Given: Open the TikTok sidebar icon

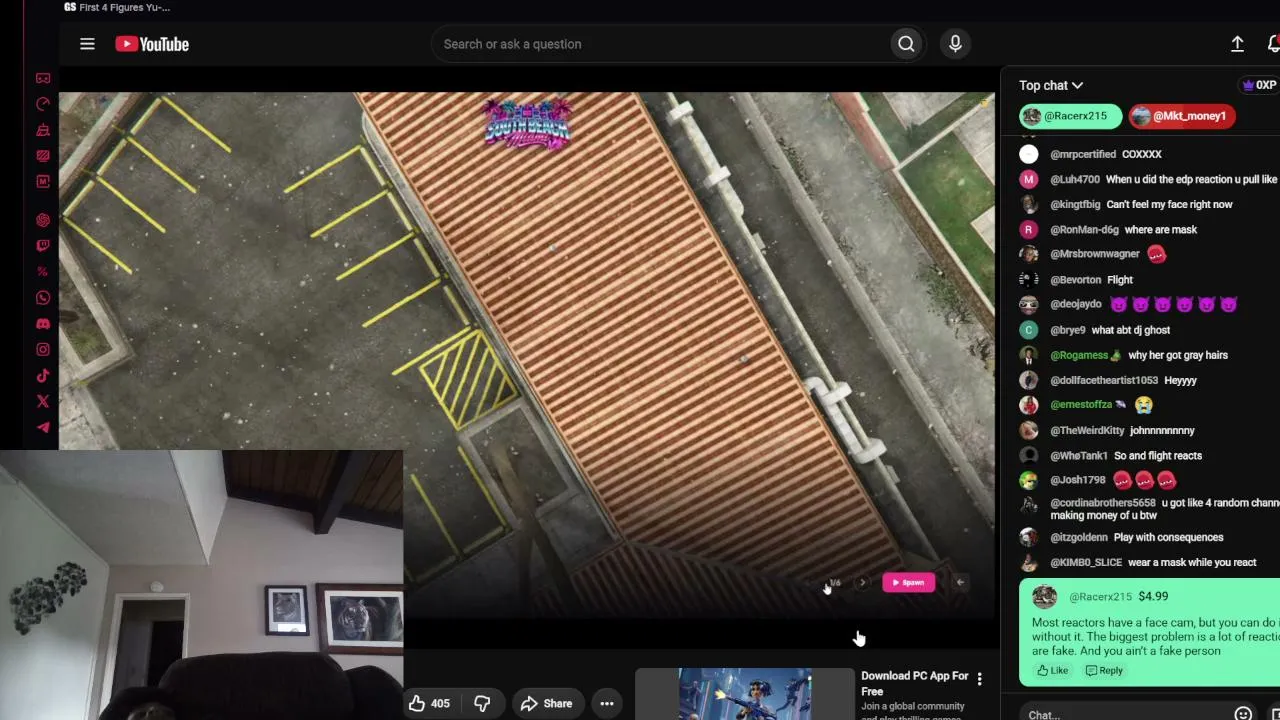Looking at the screenshot, I should pos(43,376).
